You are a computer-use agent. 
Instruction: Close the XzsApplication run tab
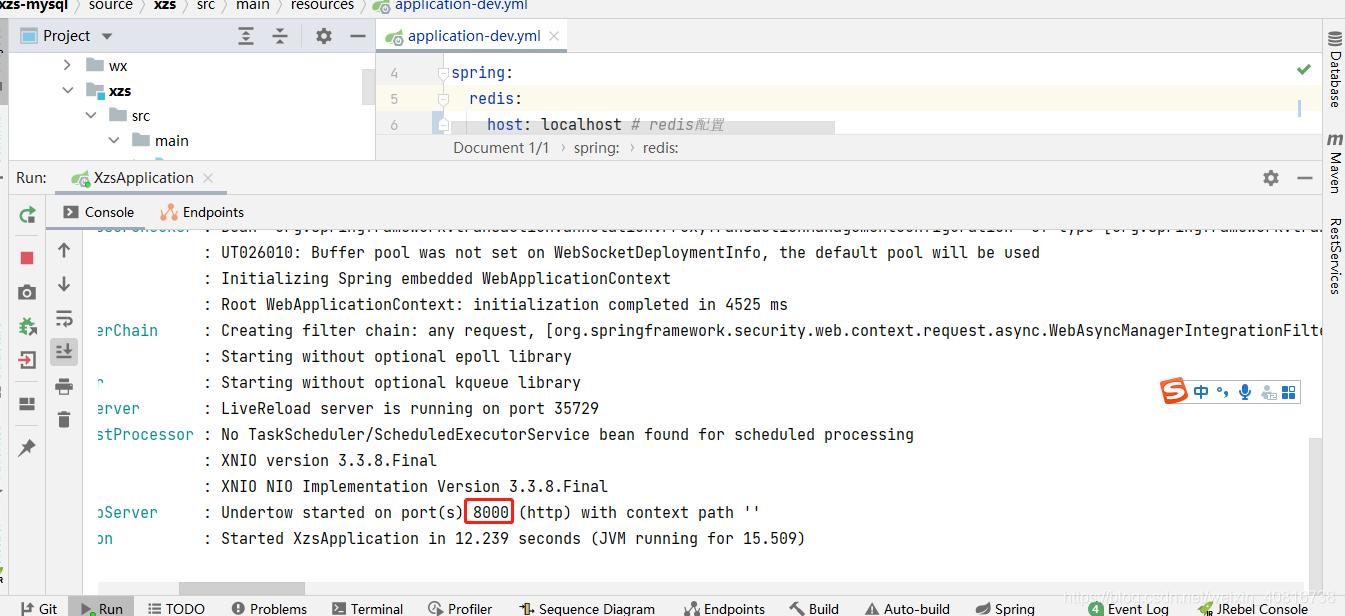point(208,178)
